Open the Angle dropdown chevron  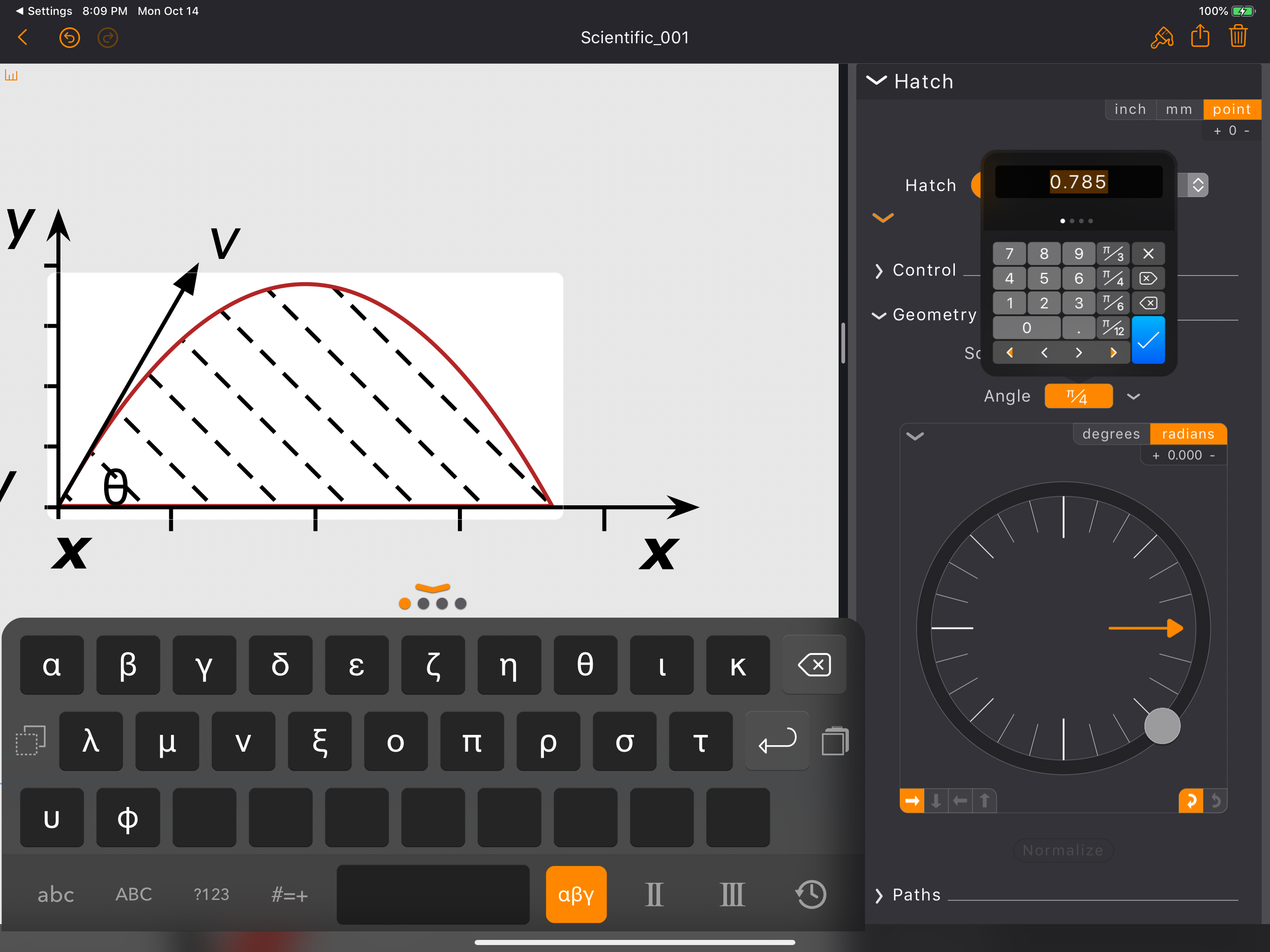click(1133, 397)
